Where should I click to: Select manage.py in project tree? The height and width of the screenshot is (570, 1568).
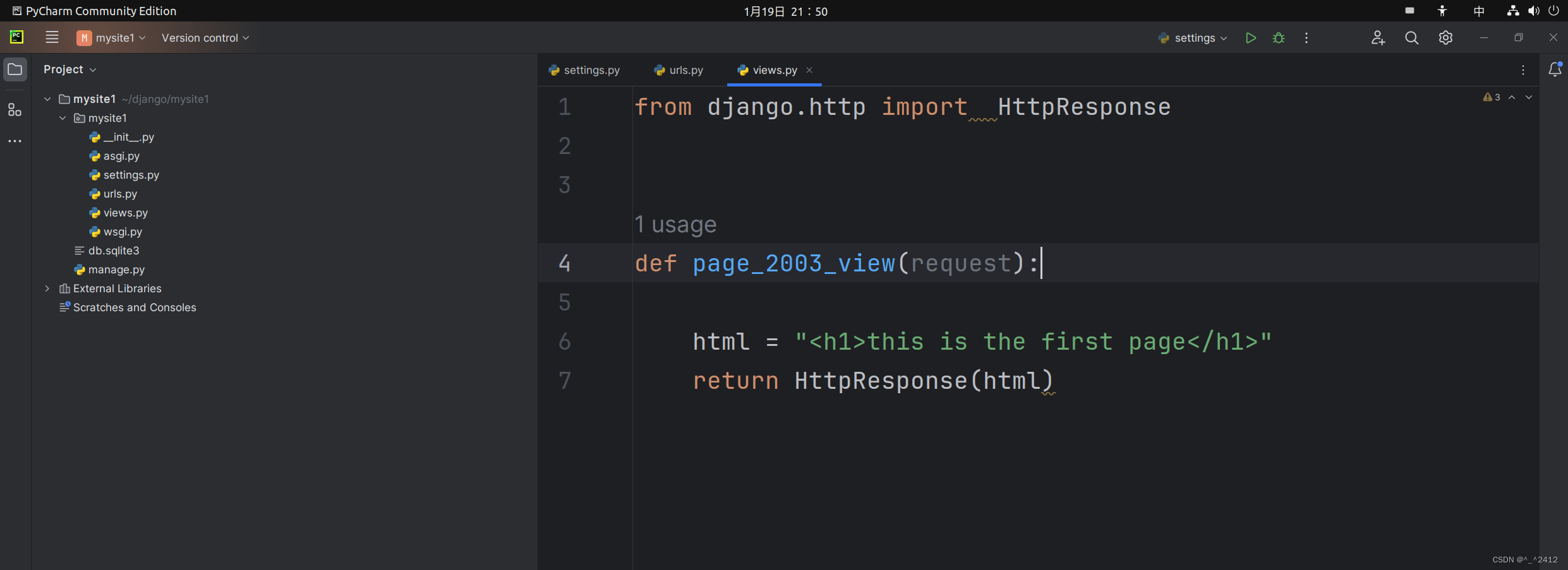pos(109,270)
